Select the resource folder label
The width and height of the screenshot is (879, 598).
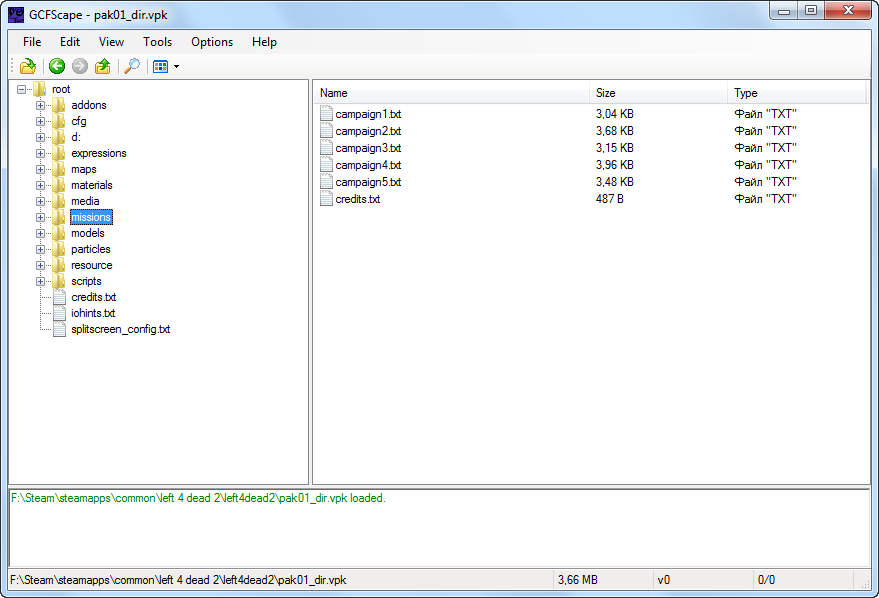(x=91, y=265)
